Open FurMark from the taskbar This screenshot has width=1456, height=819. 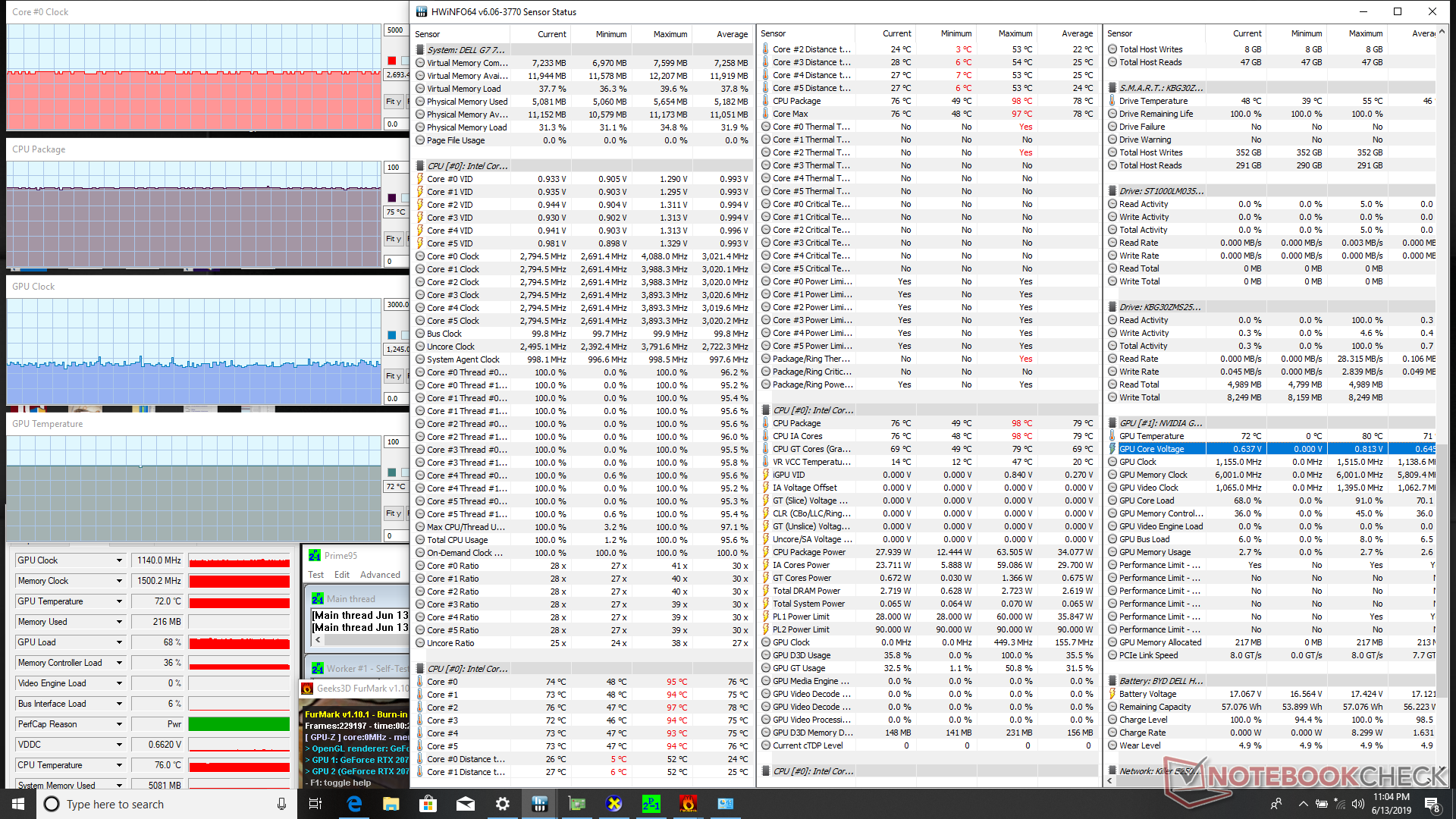[688, 804]
